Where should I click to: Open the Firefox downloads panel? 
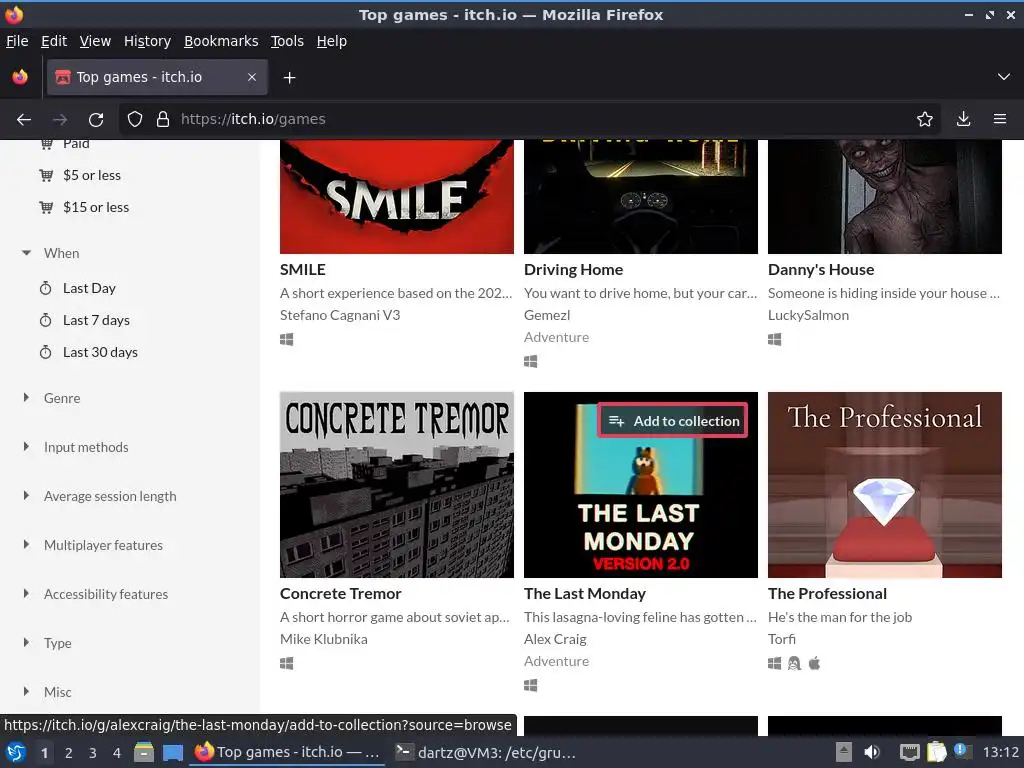click(x=963, y=120)
